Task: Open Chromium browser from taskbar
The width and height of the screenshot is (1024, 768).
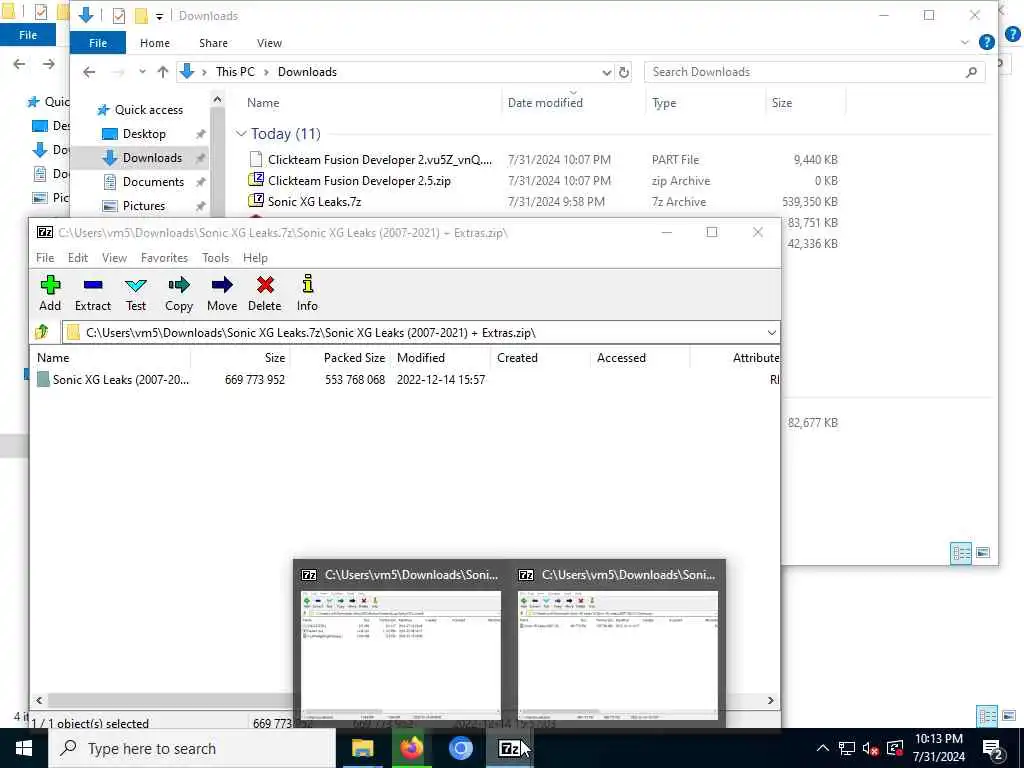Action: 460,748
